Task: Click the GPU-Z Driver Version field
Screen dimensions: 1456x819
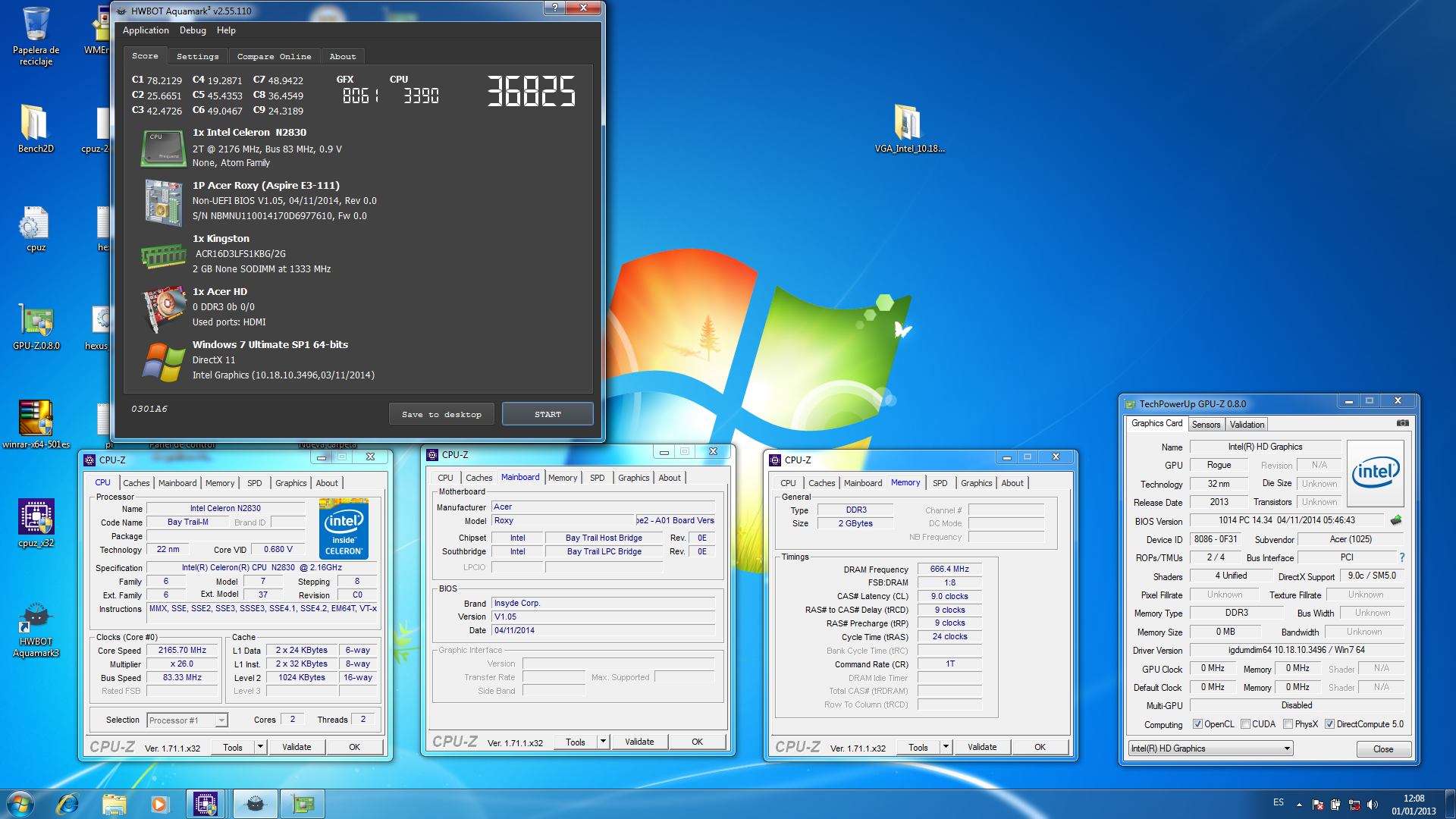Action: [1297, 650]
